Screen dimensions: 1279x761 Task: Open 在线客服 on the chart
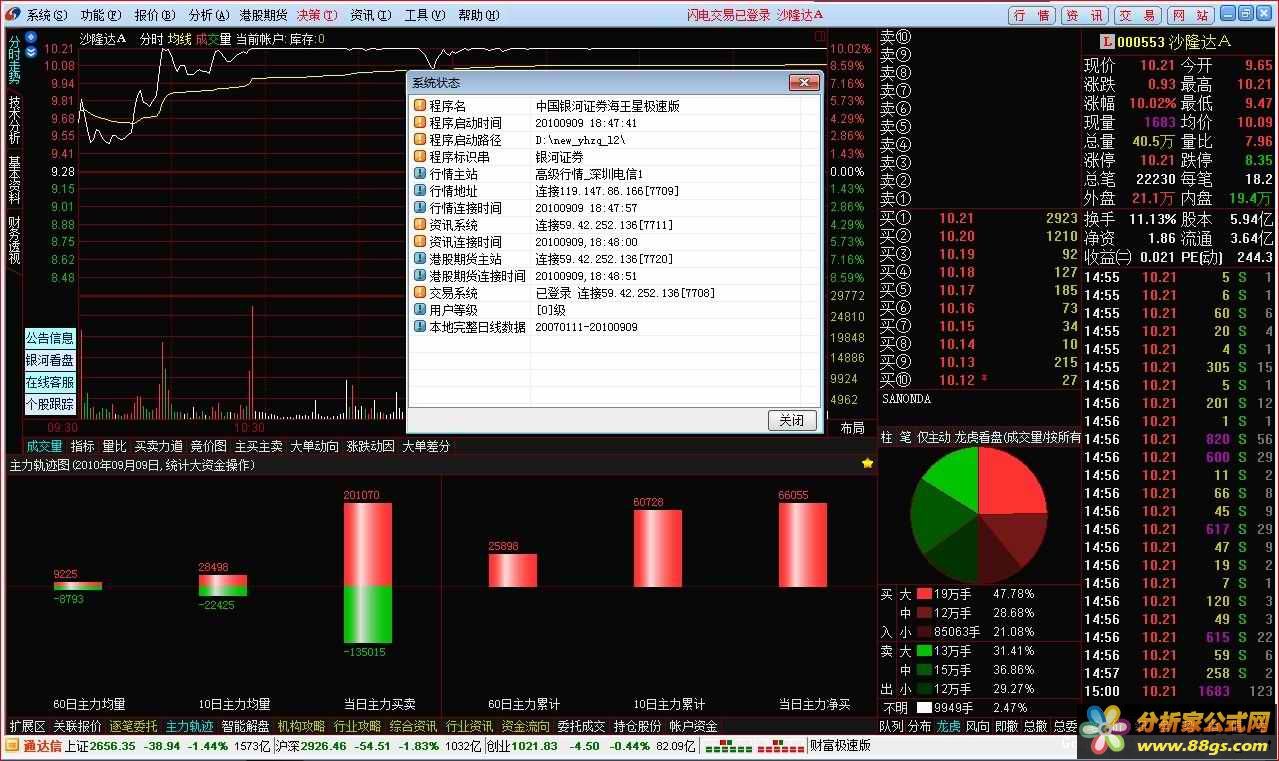(x=50, y=382)
